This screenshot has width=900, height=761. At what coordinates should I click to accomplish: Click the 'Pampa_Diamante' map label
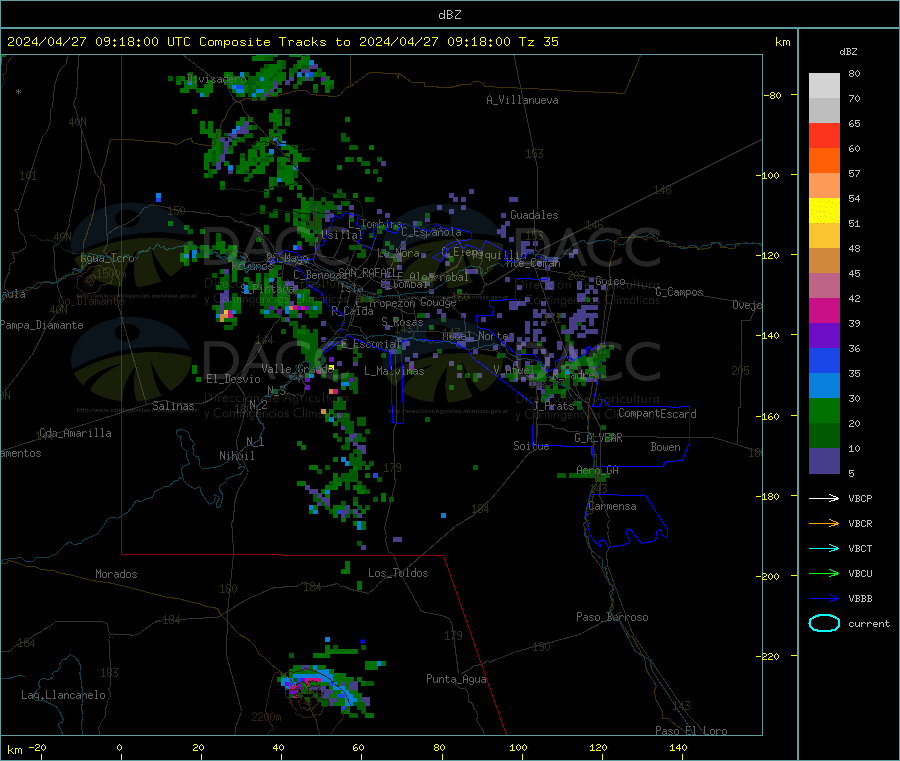click(42, 325)
